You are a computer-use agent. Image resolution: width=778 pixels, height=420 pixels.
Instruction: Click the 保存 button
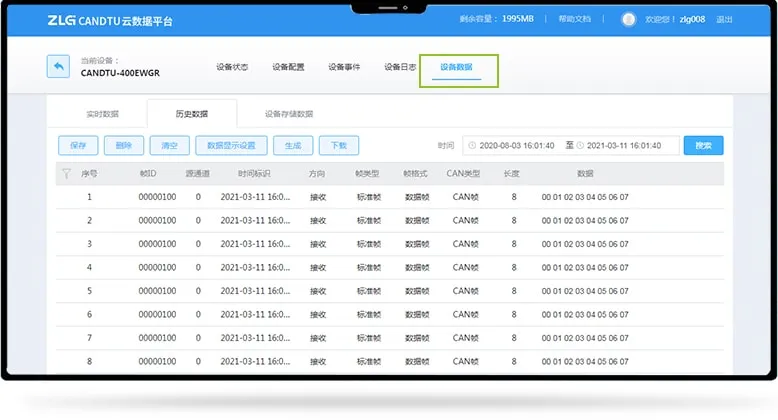point(78,146)
